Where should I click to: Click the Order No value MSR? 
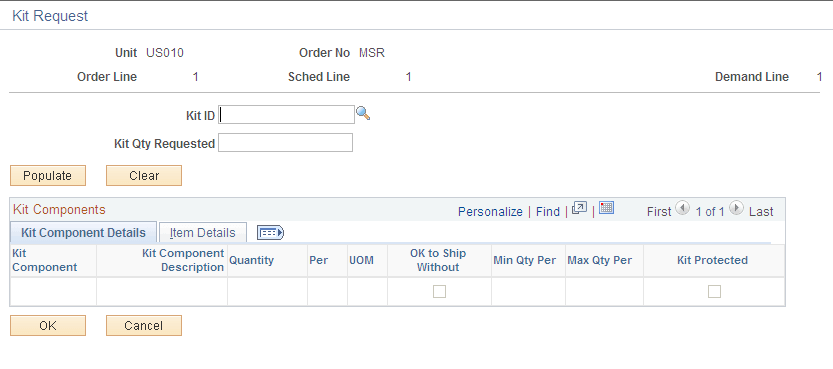[372, 53]
